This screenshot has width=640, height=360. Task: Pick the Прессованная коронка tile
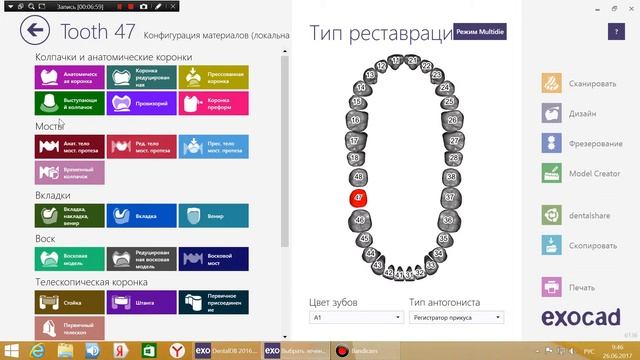point(213,77)
